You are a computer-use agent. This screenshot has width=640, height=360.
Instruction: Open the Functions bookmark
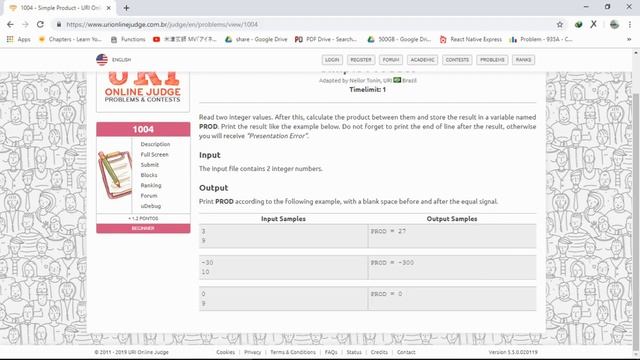128,39
